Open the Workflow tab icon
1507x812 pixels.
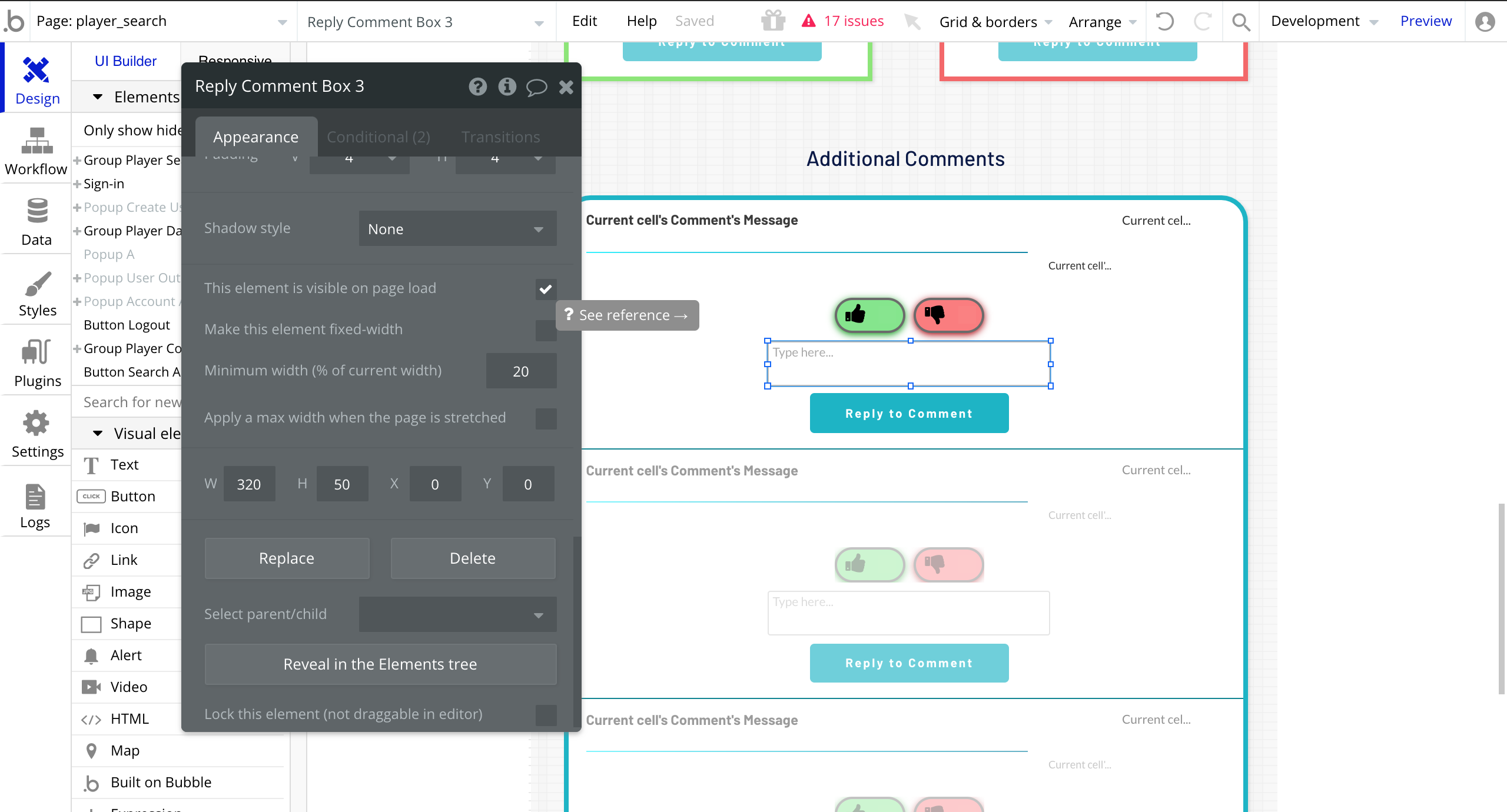[36, 141]
